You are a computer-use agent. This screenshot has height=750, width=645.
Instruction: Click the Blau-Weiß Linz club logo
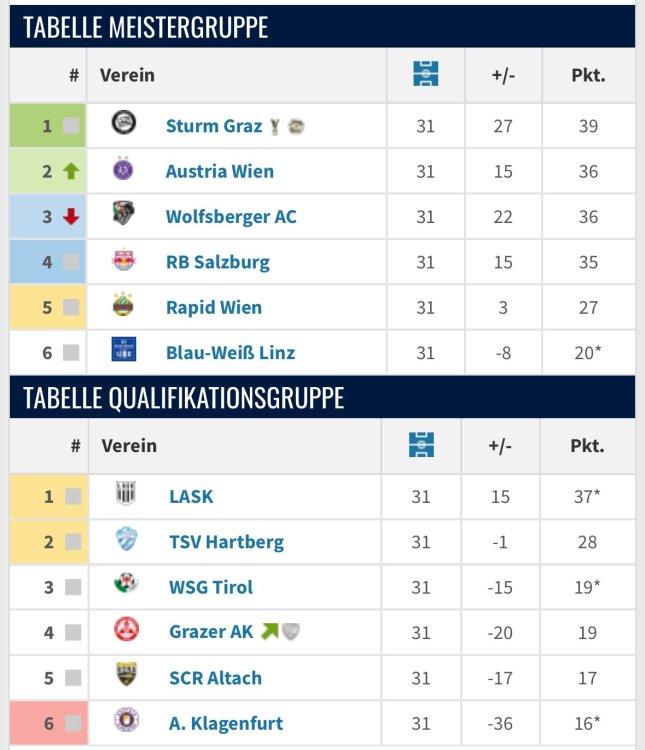pos(124,351)
